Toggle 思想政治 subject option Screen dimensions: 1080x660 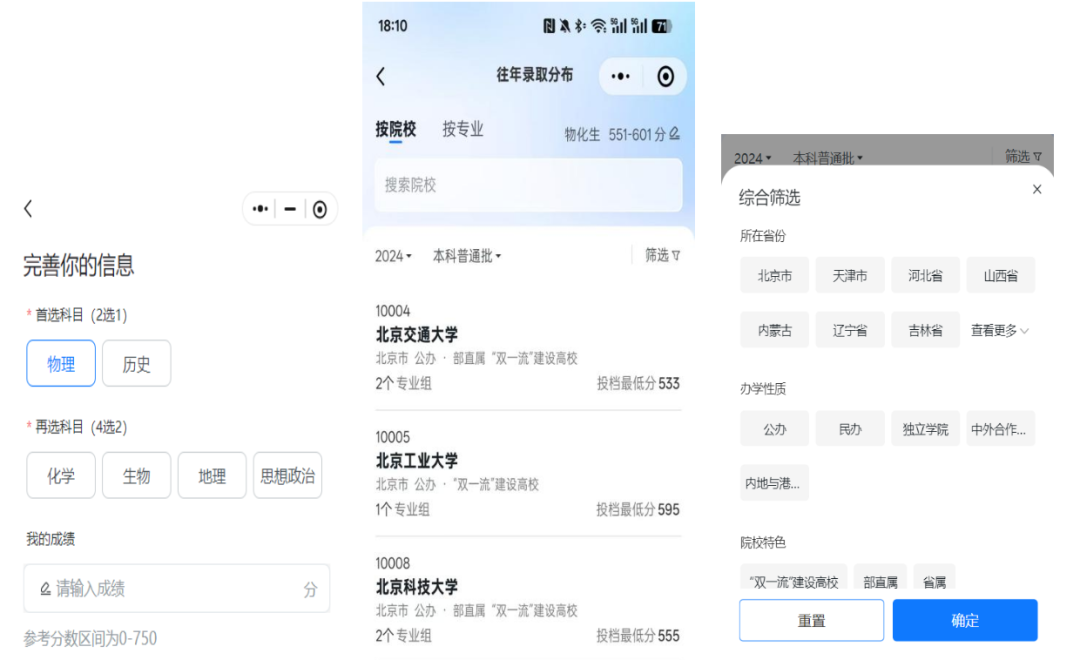click(x=288, y=476)
